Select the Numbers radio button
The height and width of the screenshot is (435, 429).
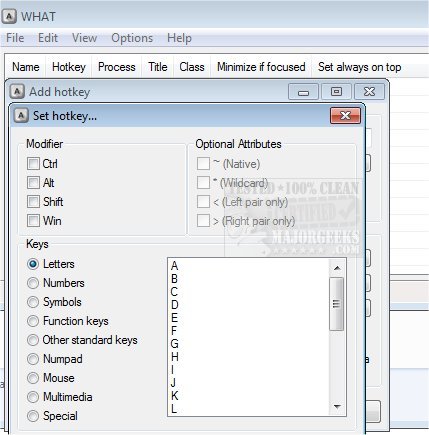coord(33,283)
